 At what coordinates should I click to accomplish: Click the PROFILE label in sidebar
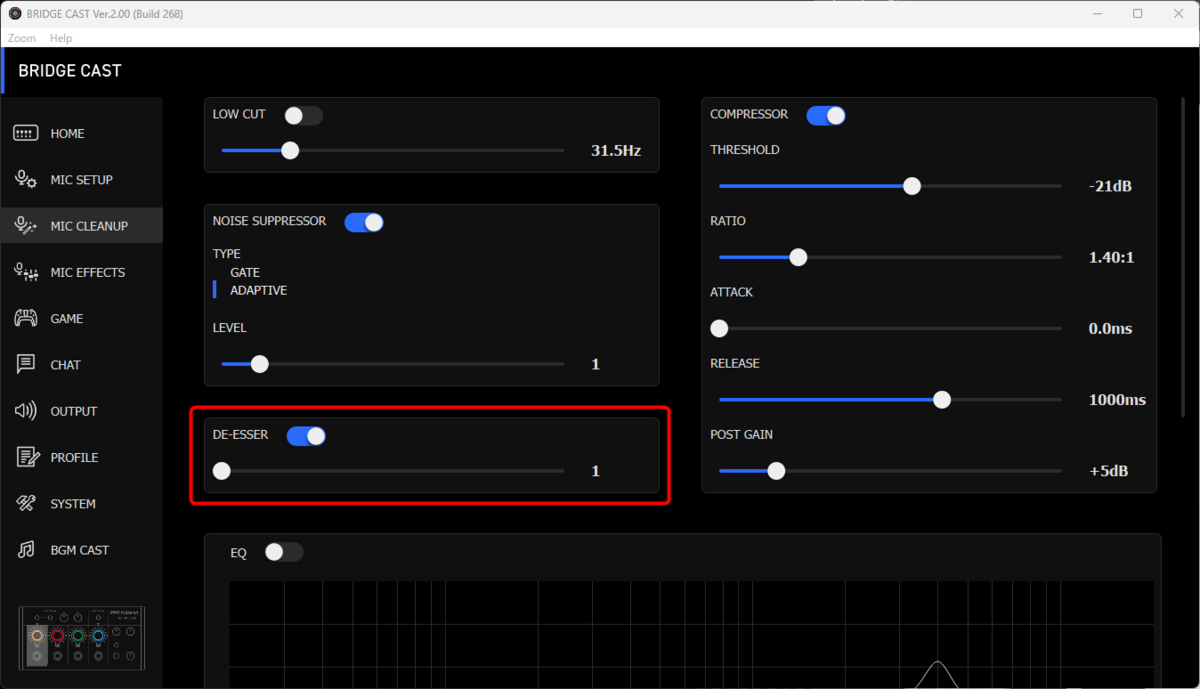pos(74,457)
